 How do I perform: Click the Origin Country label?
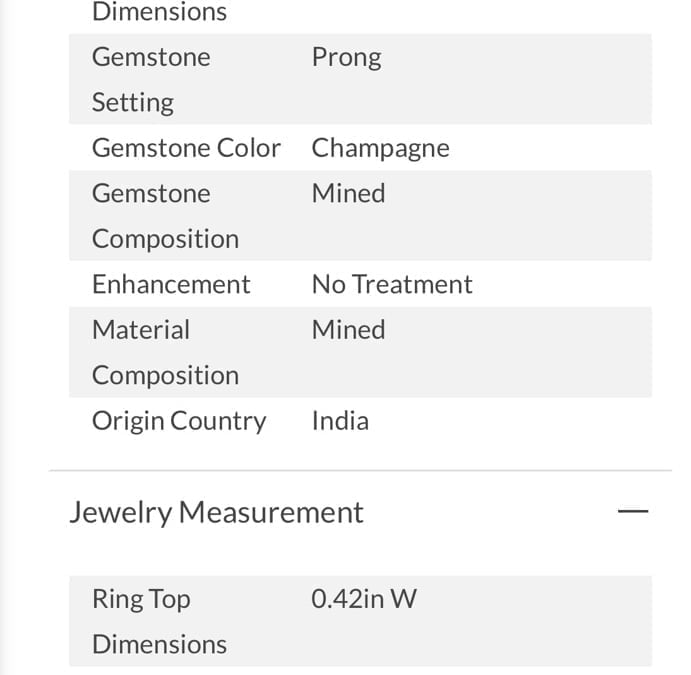pyautogui.click(x=179, y=421)
